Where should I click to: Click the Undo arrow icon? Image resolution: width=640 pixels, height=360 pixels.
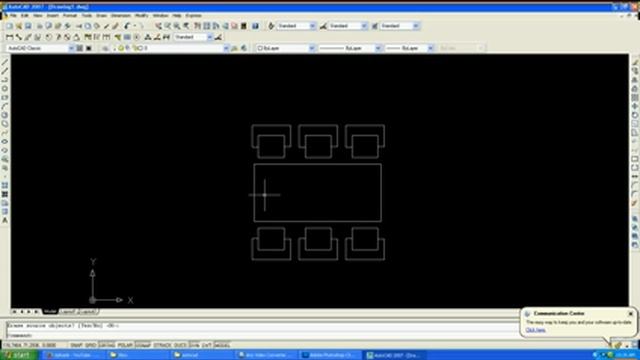pos(127,26)
